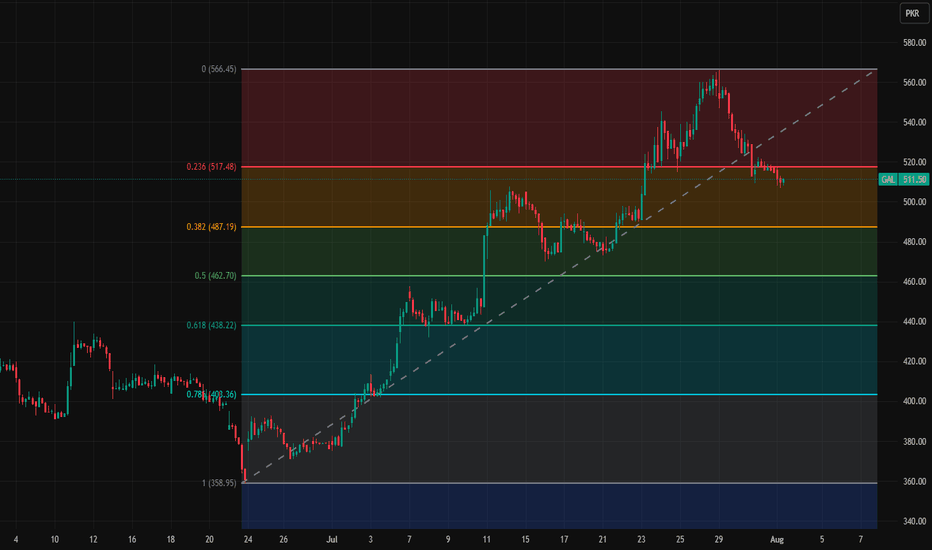Select the 0.618 (438.22) Fibonacci level label
Viewport: 932px width, 550px height.
pyautogui.click(x=211, y=325)
